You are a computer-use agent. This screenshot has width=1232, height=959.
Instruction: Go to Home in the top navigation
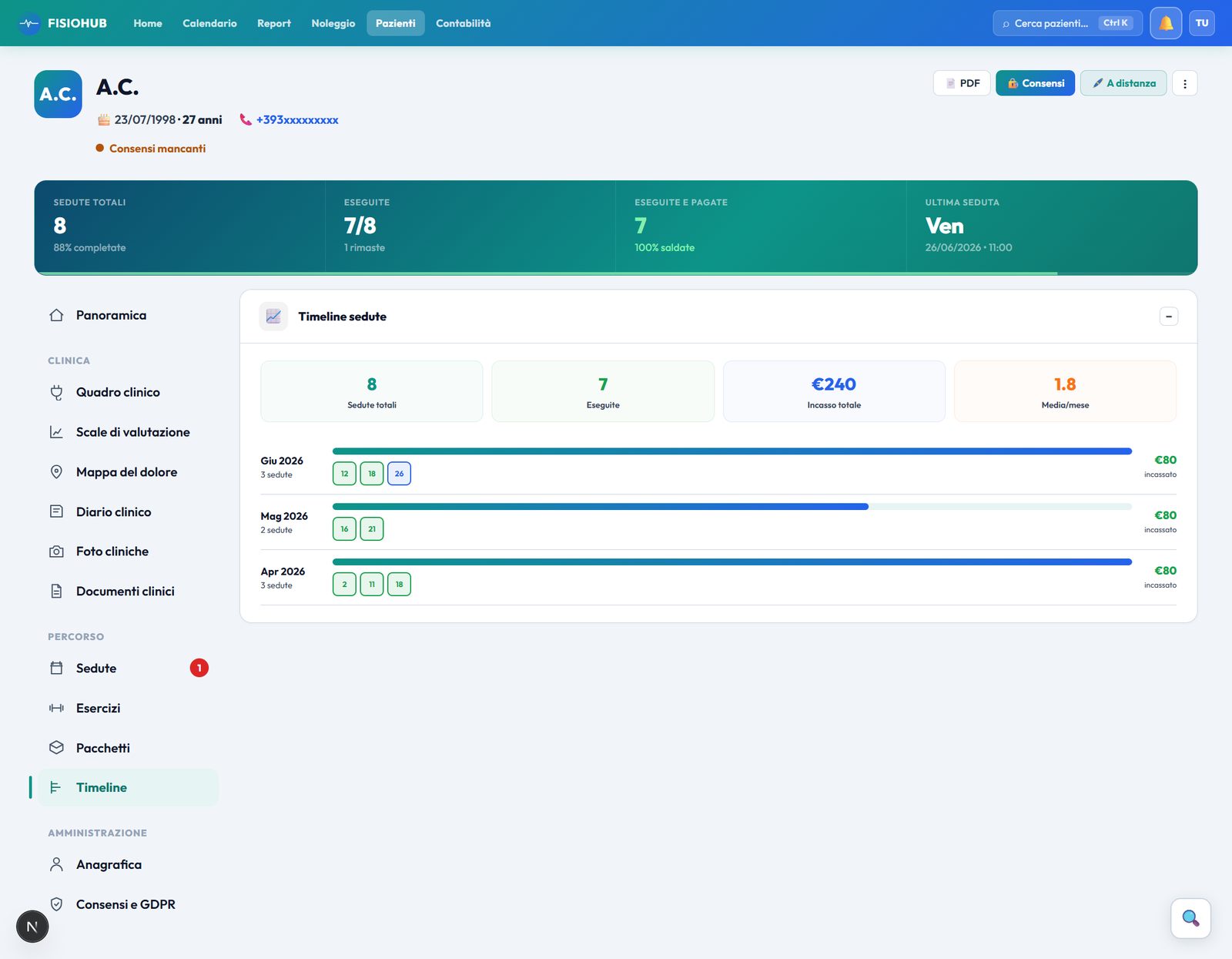148,23
